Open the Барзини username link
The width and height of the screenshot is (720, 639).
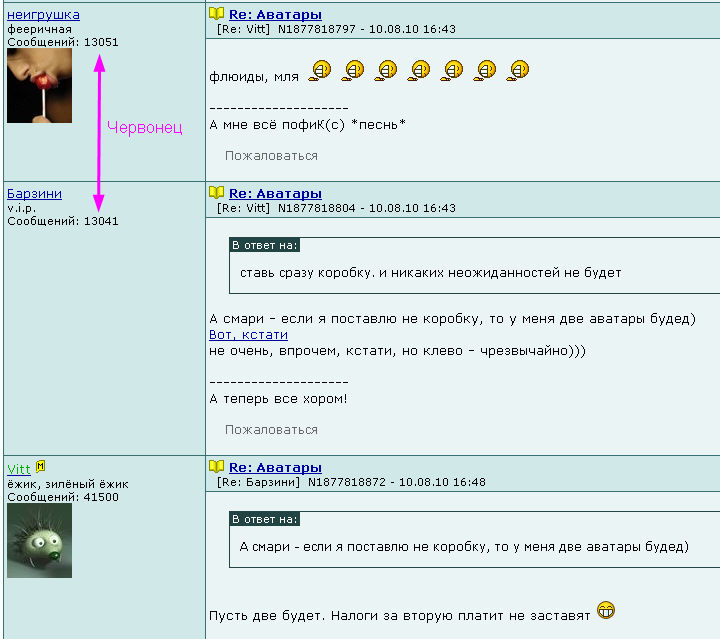pos(34,193)
